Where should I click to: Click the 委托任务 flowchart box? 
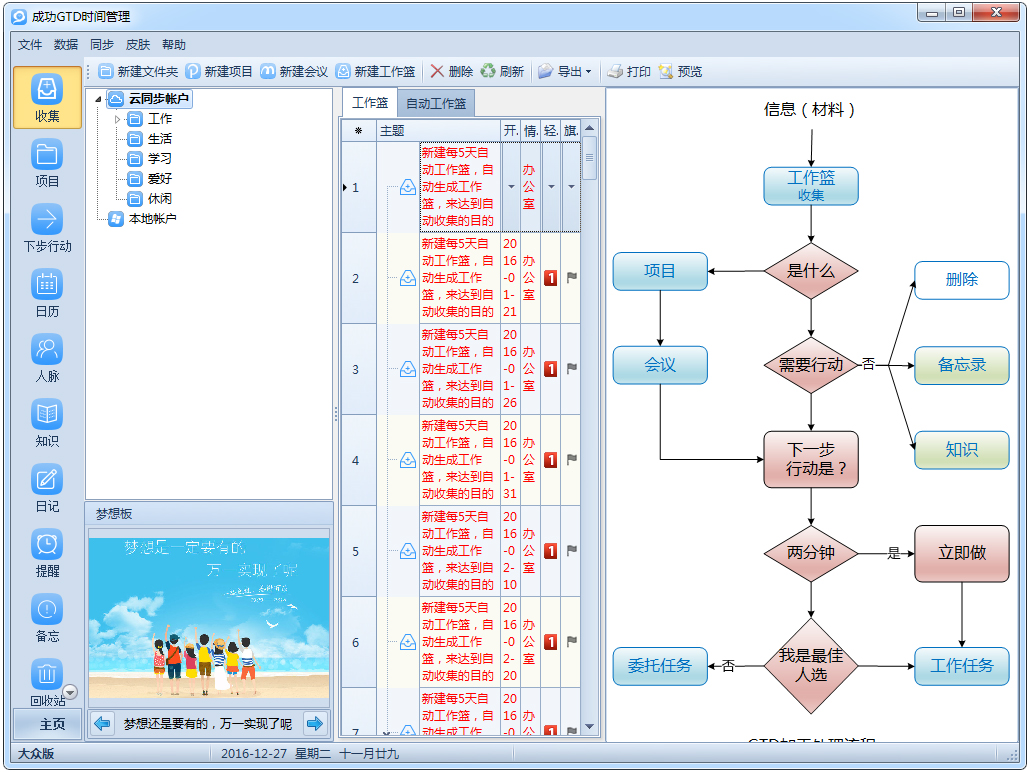660,666
